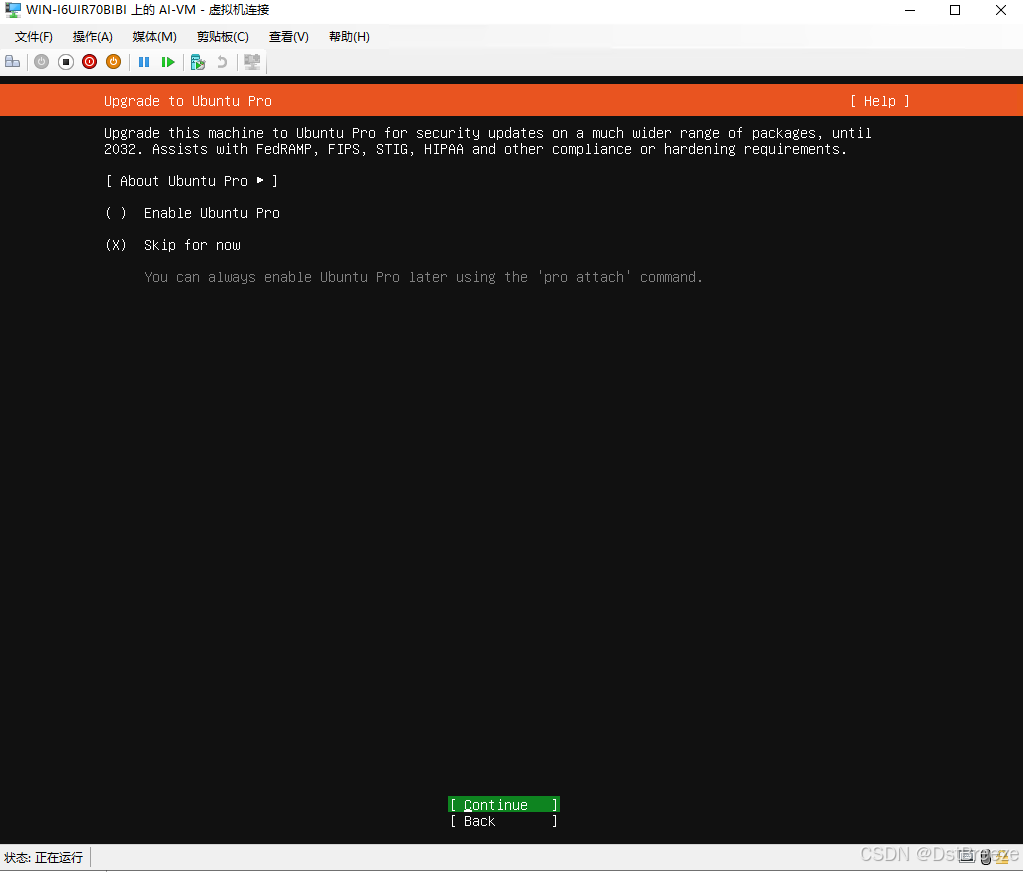Viewport: 1023px width, 872px height.
Task: Click the Start virtual machine power icon
Action: 42,62
